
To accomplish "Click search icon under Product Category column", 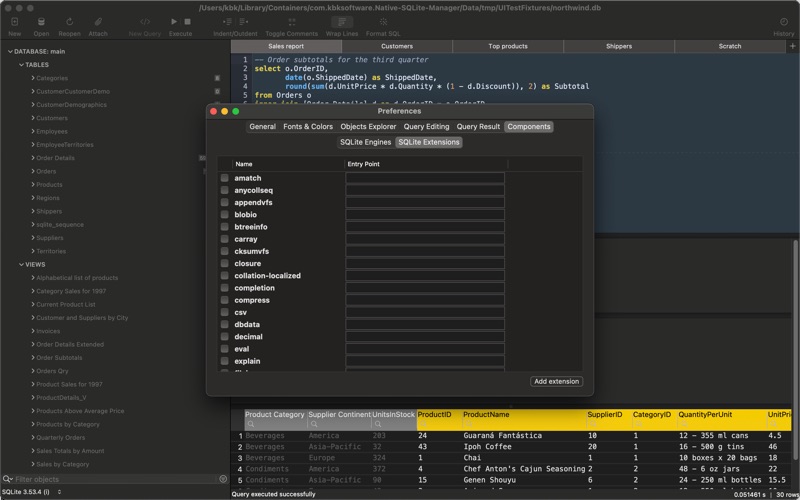I will [x=250, y=424].
